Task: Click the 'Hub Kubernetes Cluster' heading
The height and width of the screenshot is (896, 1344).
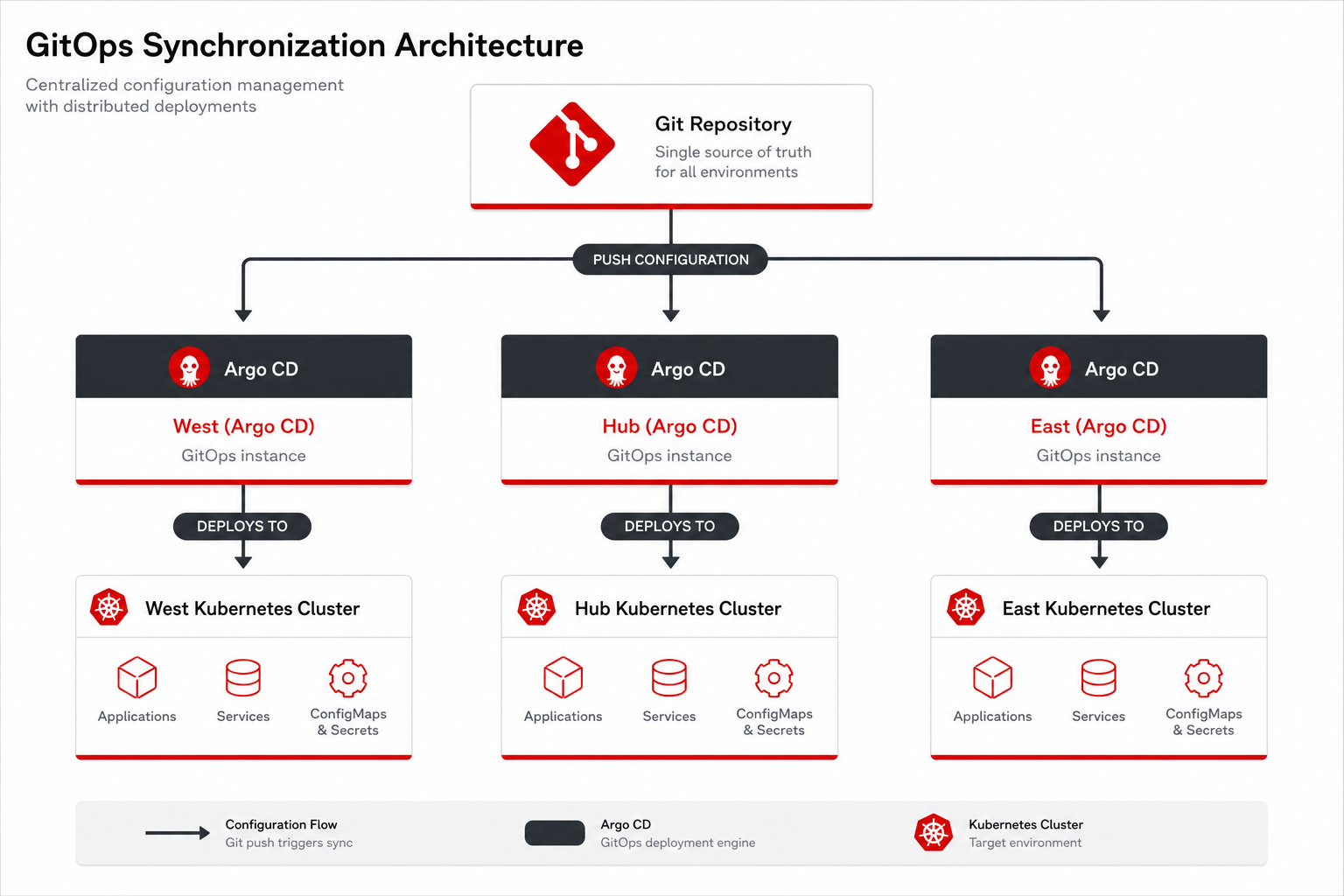Action: click(x=678, y=608)
